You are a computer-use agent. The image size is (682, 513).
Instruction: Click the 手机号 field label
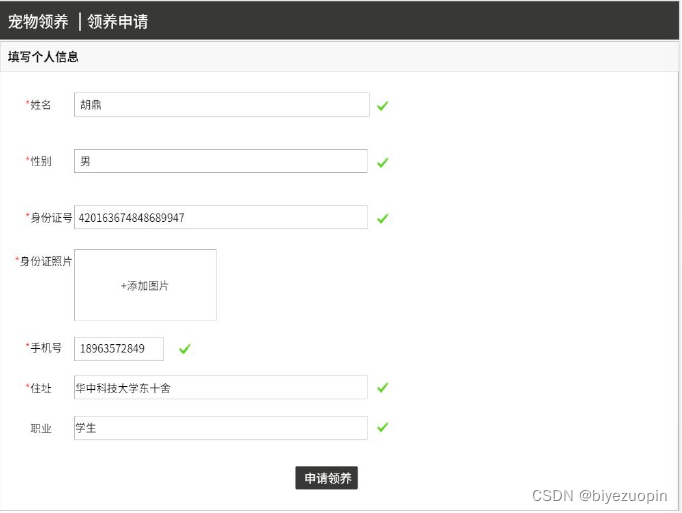46,348
